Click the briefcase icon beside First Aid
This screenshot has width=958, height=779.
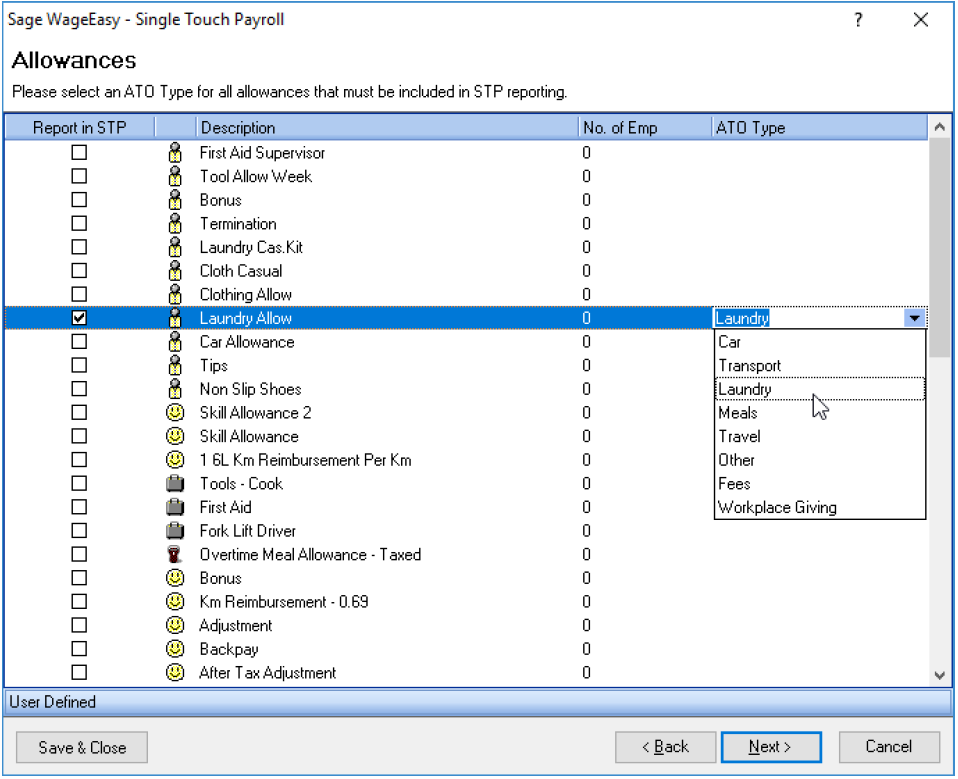click(x=175, y=507)
